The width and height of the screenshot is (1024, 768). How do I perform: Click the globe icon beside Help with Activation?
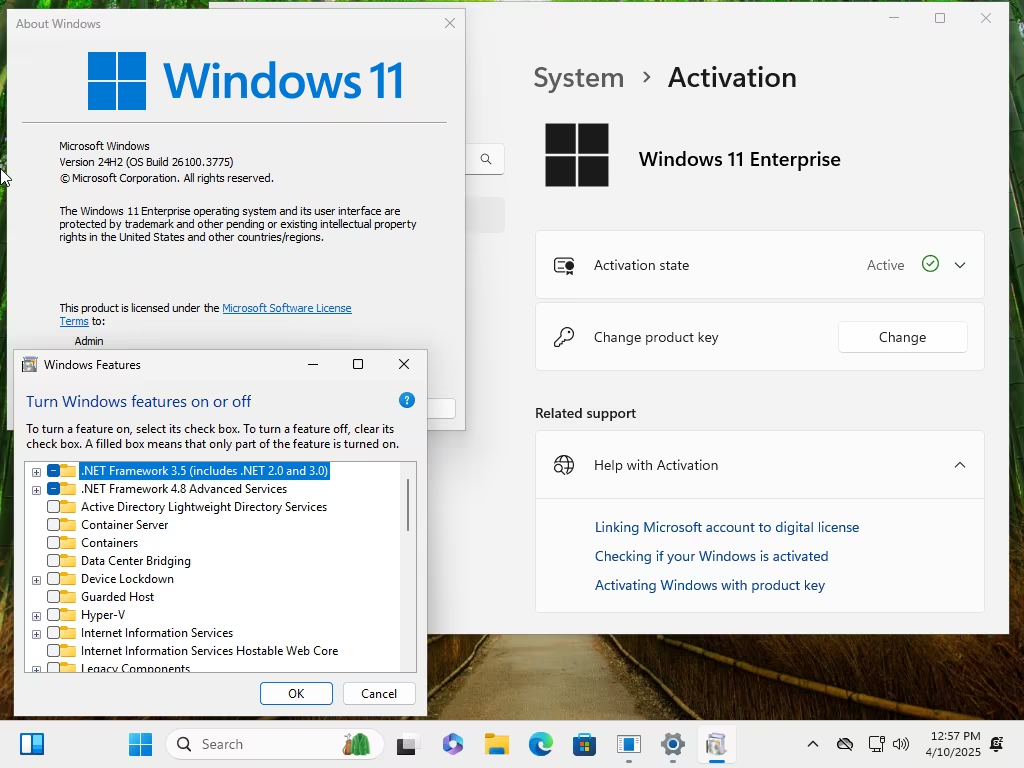(x=564, y=465)
